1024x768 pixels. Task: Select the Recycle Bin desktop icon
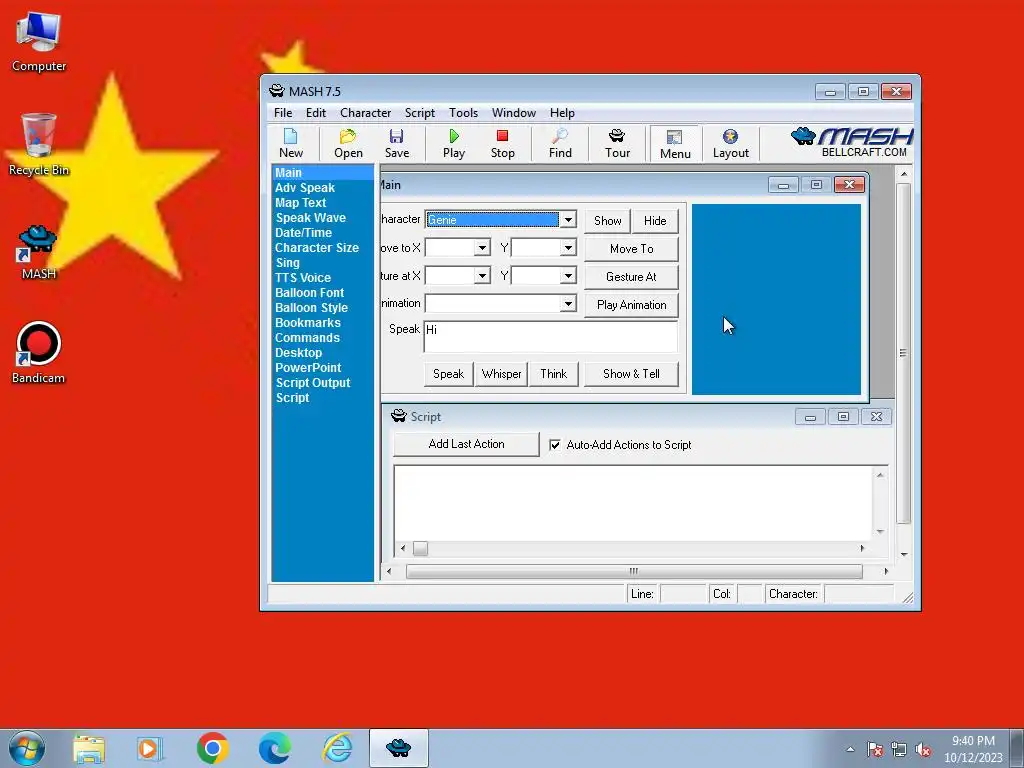tap(39, 144)
